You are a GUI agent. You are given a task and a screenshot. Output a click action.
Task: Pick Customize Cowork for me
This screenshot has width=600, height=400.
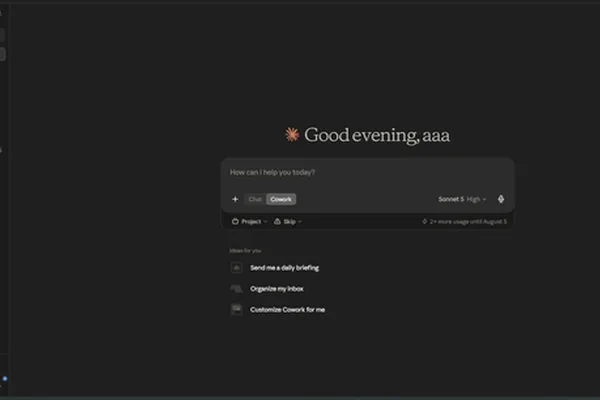(287, 309)
